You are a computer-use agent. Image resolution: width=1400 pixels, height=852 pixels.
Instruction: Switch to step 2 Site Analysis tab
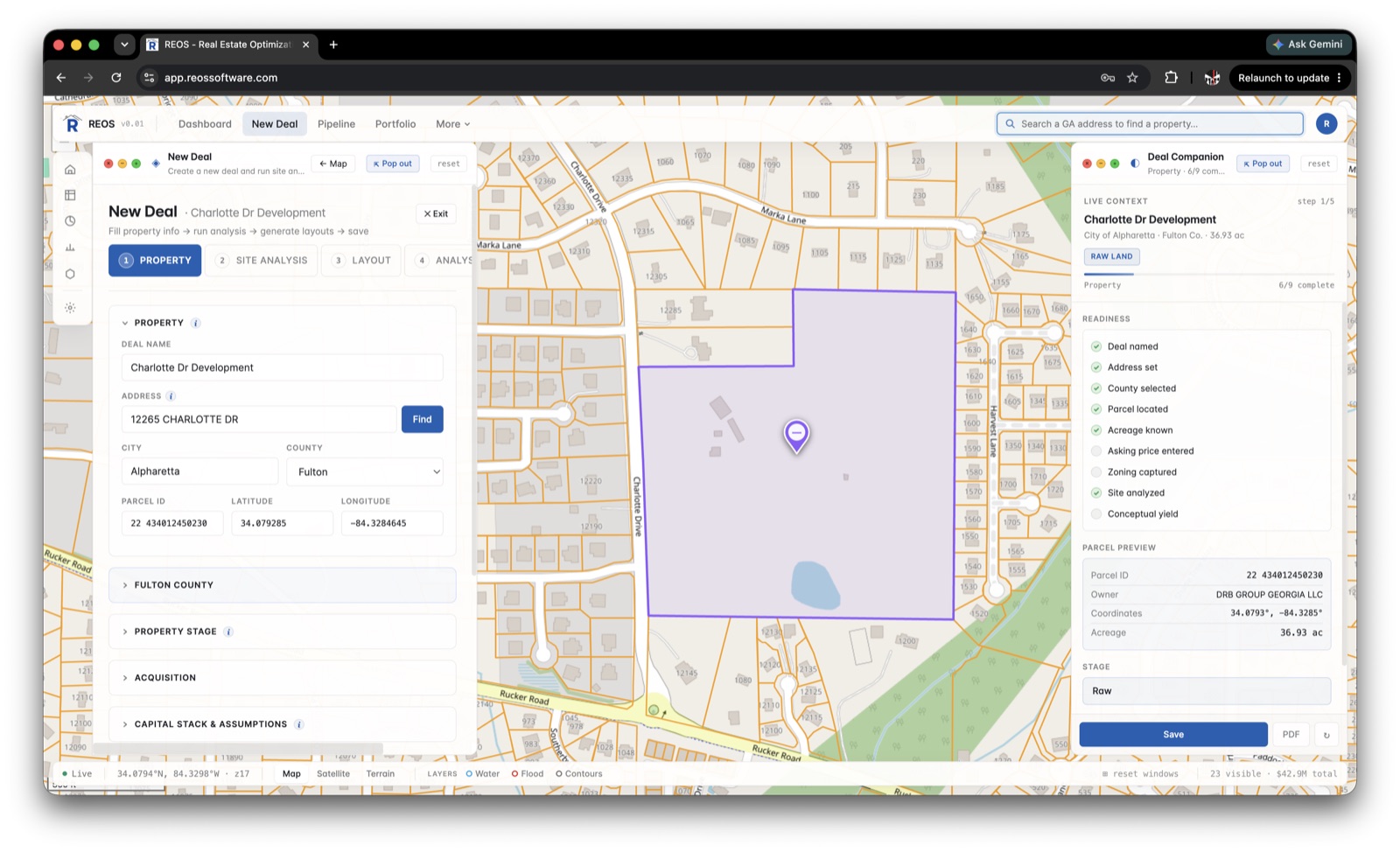coord(262,261)
